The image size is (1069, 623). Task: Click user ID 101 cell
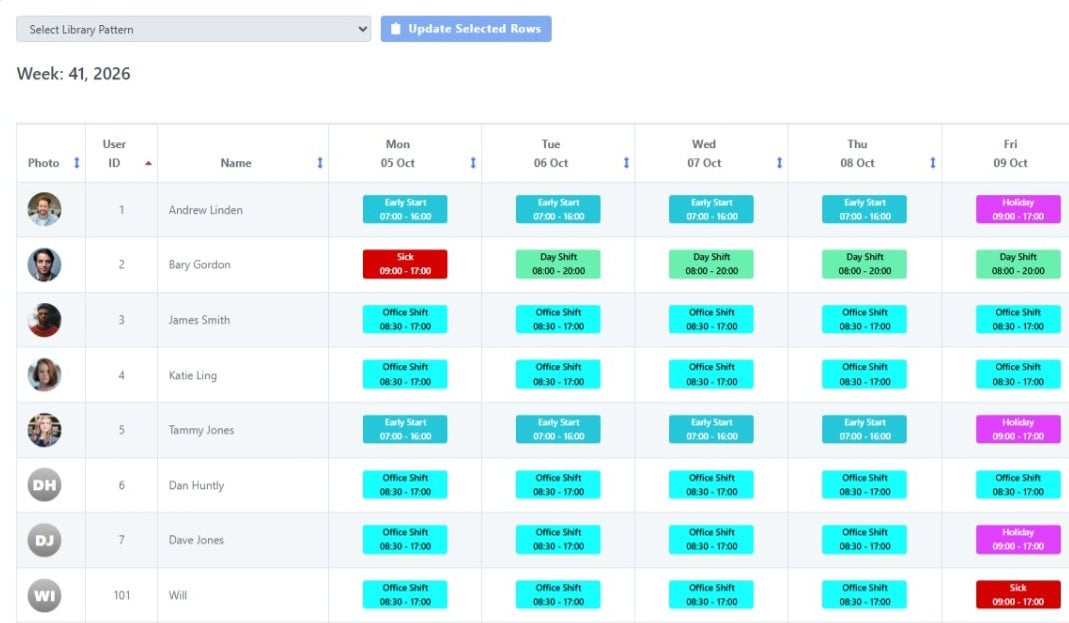[x=121, y=595]
